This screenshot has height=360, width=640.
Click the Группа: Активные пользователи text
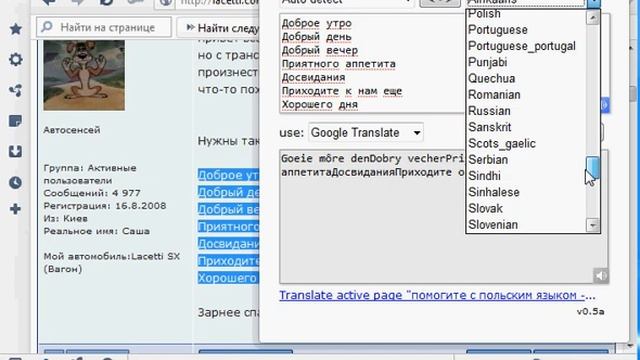pyautogui.click(x=90, y=174)
